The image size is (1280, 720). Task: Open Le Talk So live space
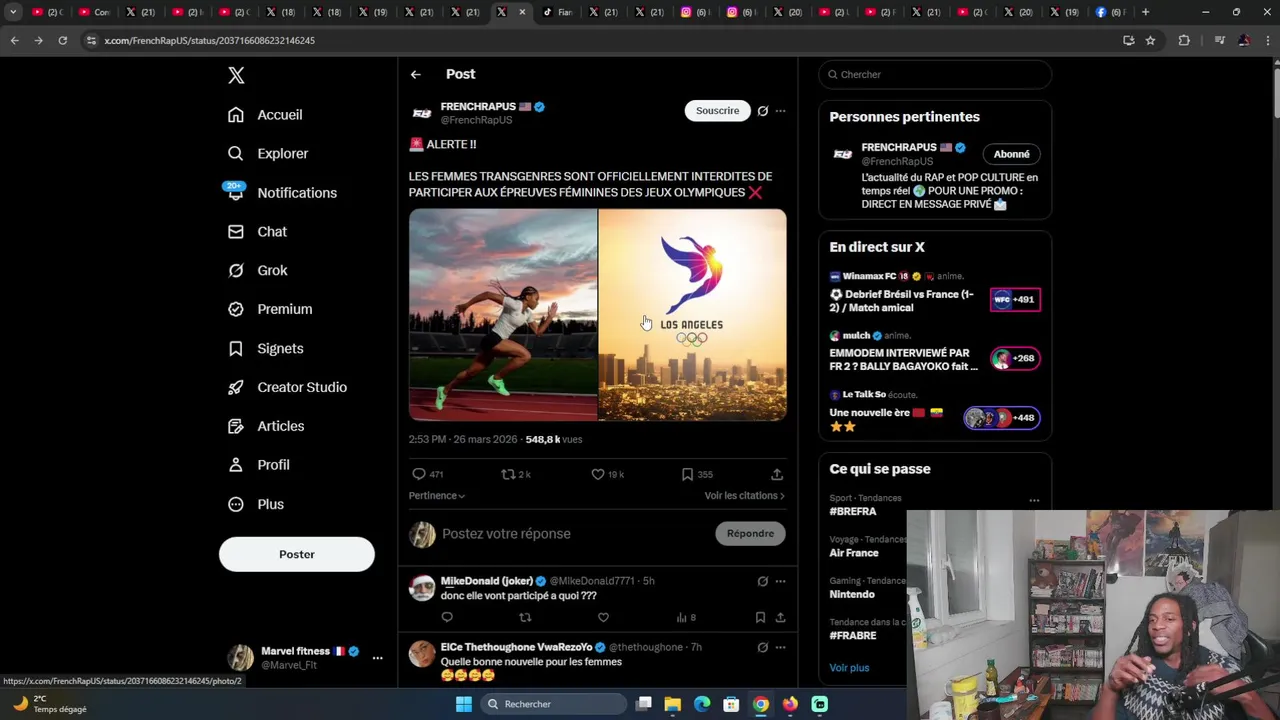[x=935, y=412]
